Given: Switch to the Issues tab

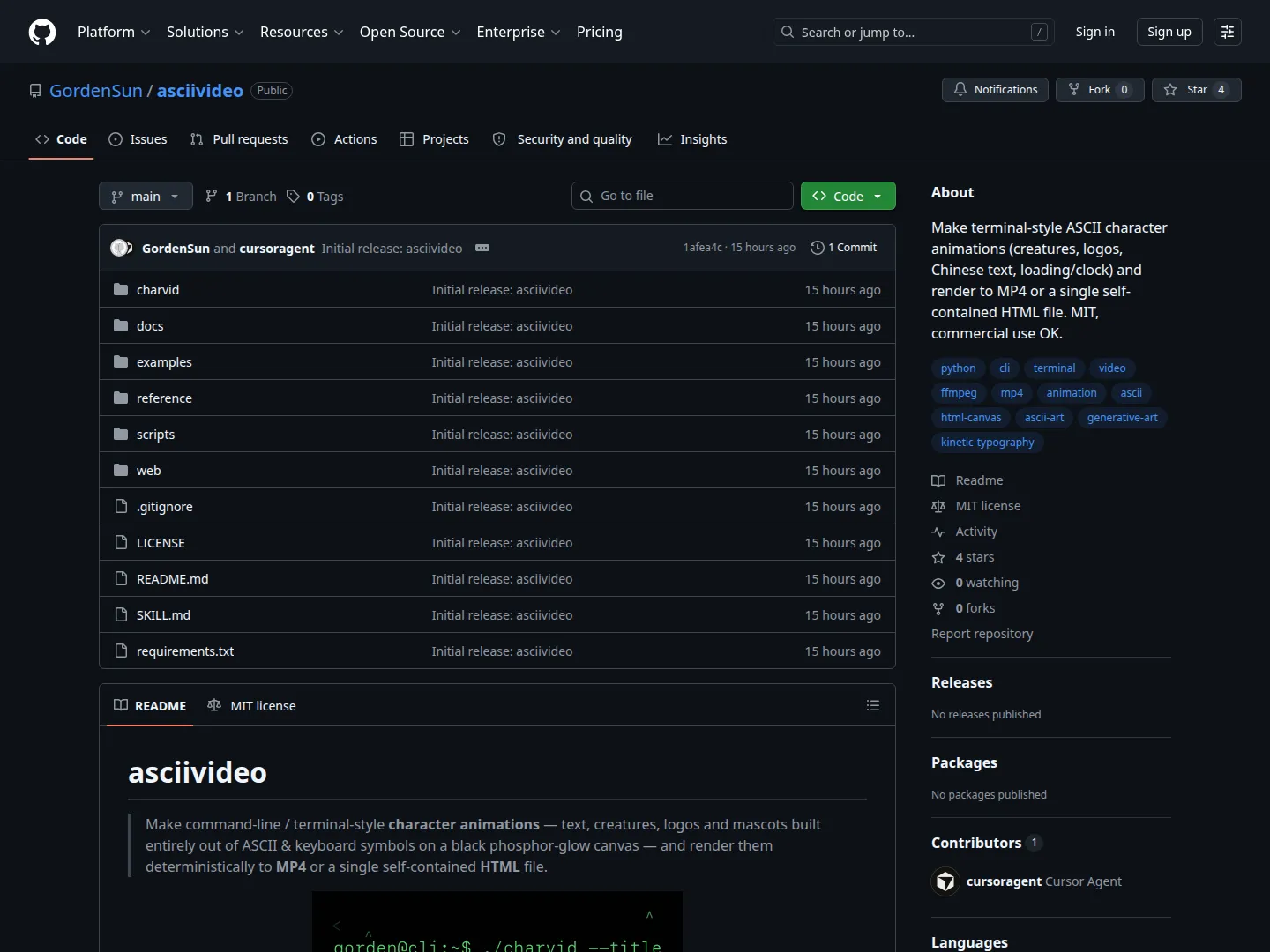Looking at the screenshot, I should click(138, 139).
